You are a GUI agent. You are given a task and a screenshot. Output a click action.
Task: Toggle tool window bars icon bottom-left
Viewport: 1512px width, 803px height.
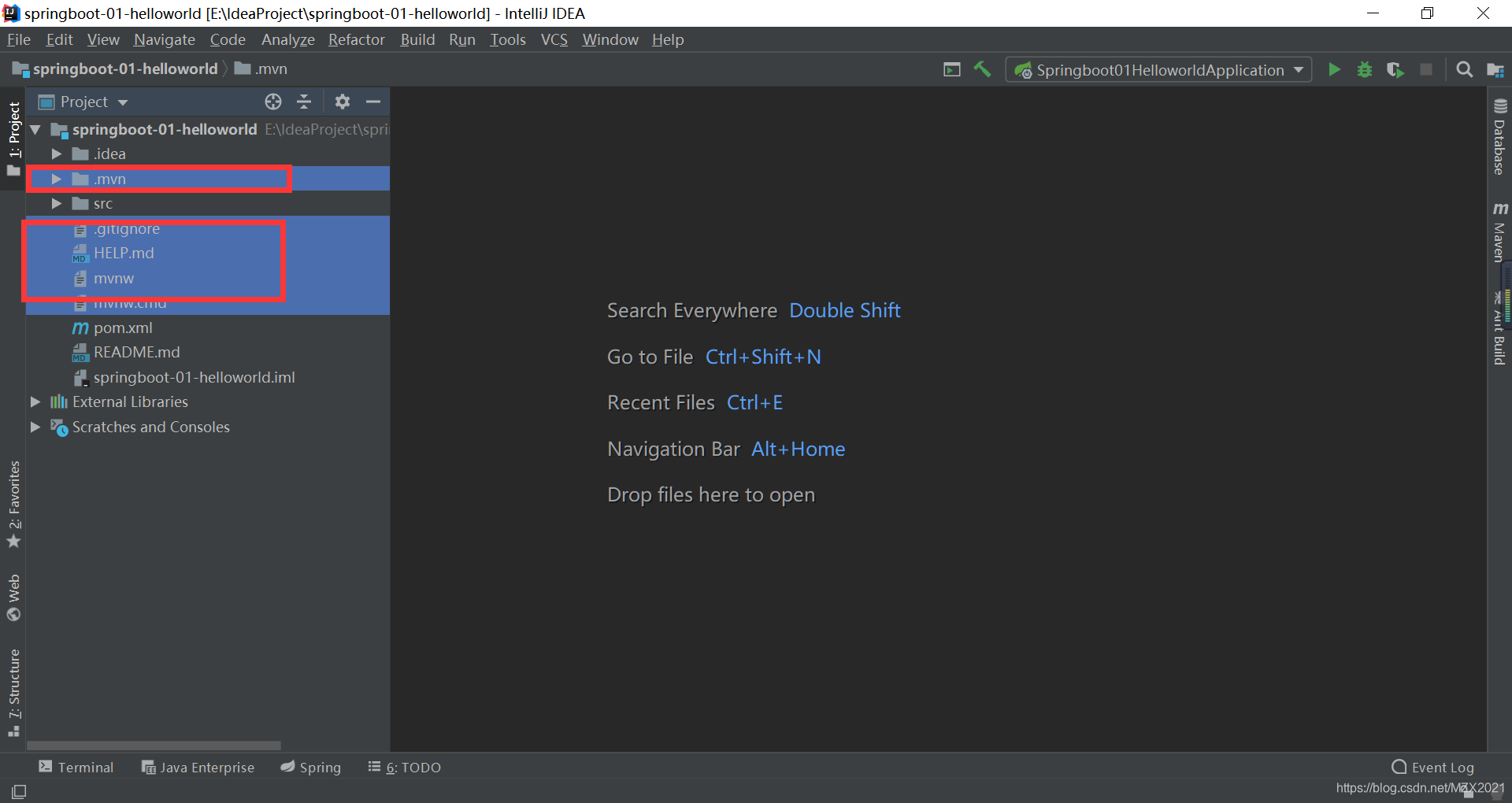click(19, 791)
